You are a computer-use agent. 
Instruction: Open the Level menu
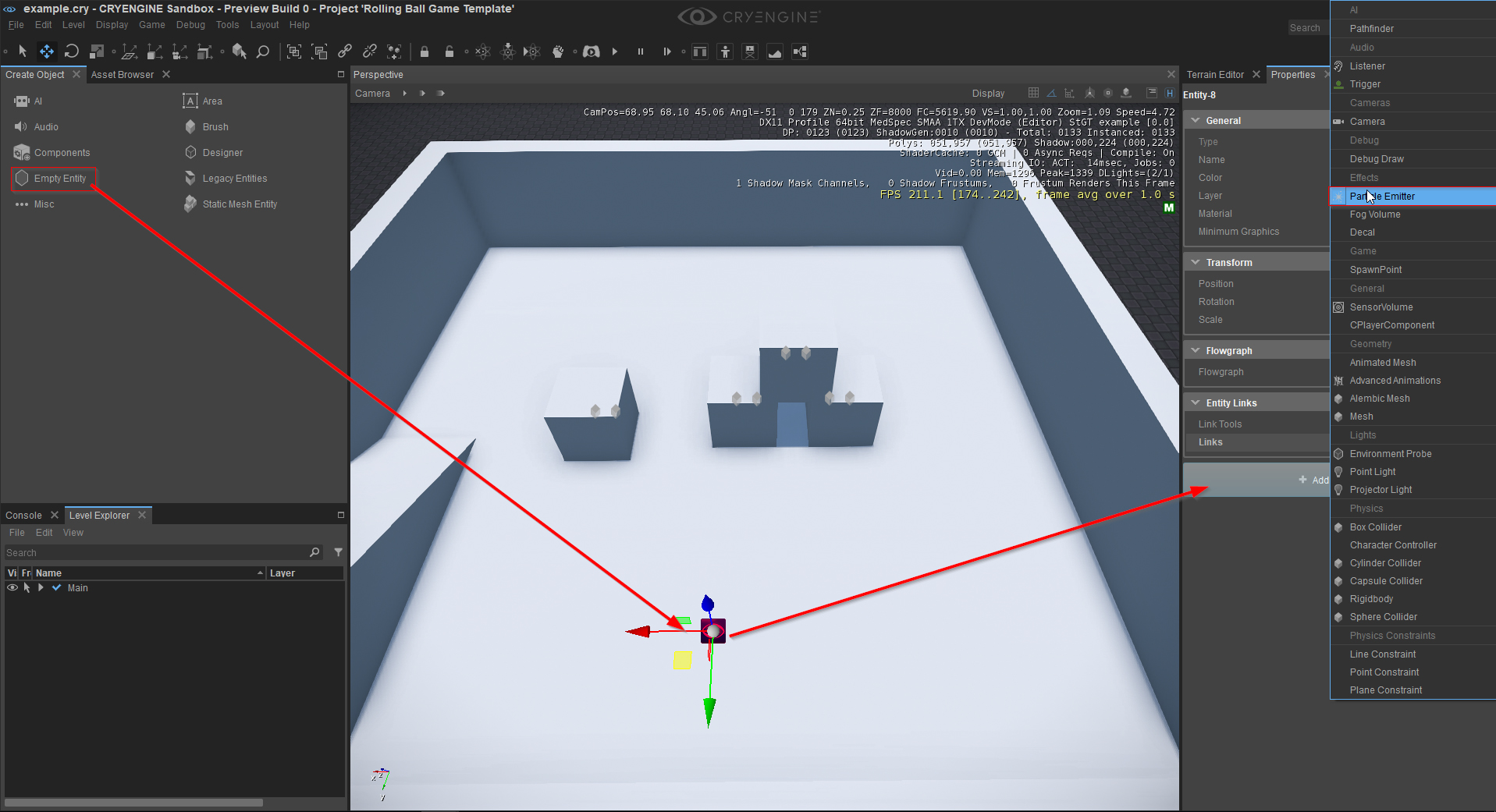click(73, 25)
